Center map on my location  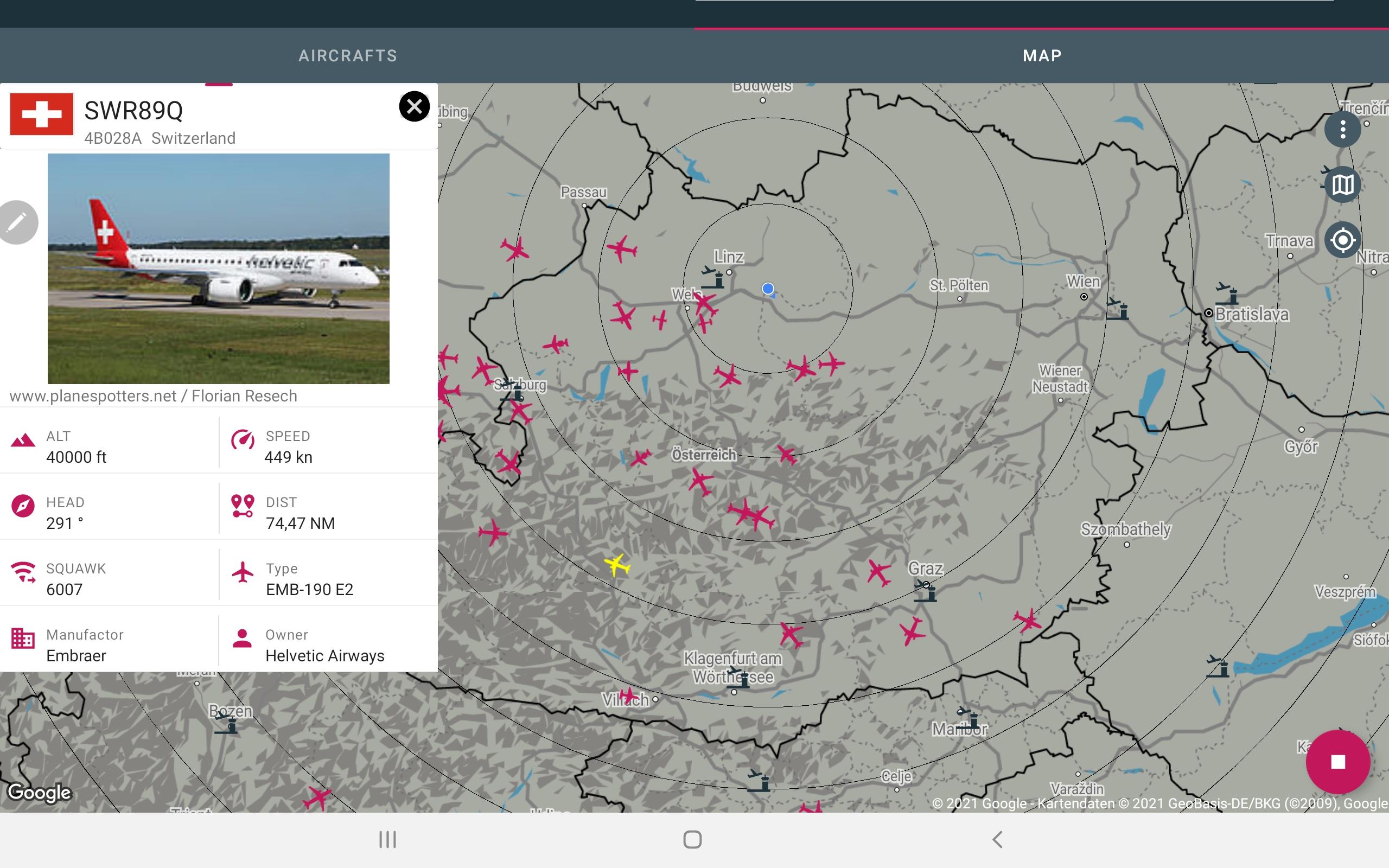(x=1342, y=240)
